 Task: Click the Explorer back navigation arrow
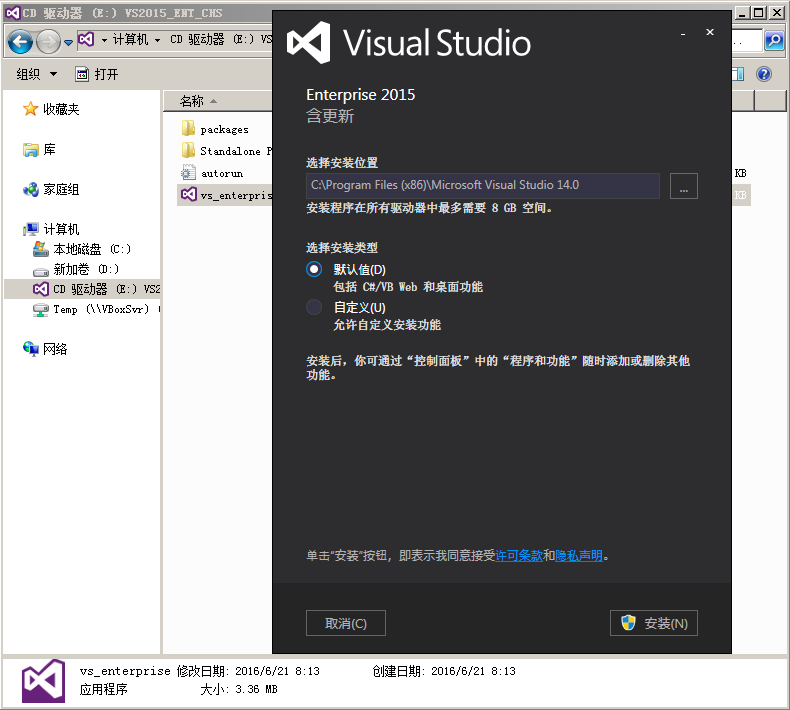(x=20, y=41)
